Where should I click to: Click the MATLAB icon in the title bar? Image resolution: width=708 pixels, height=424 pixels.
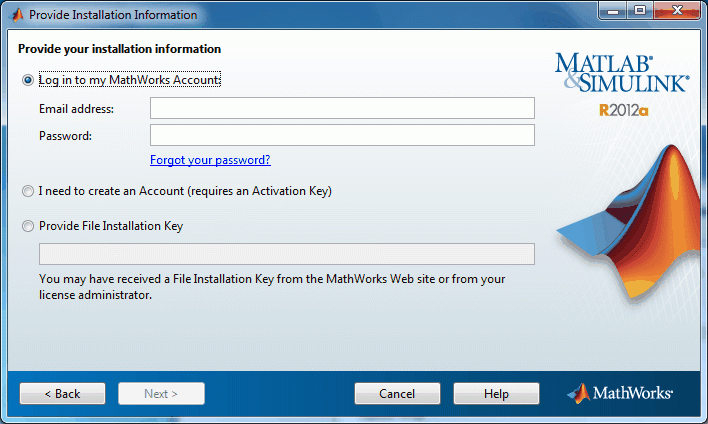tap(17, 15)
